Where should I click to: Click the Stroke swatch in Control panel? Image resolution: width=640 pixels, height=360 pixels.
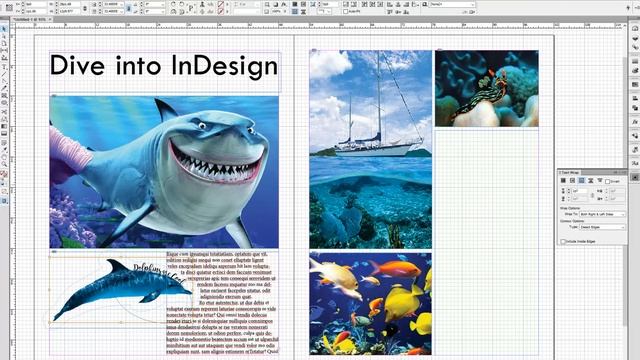(x=220, y=11)
